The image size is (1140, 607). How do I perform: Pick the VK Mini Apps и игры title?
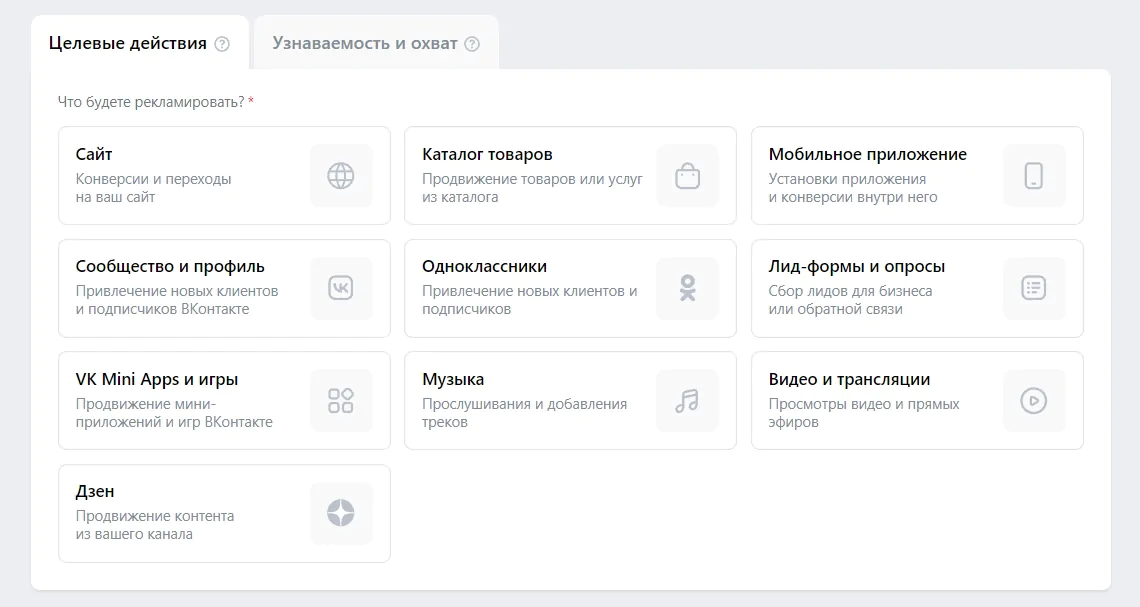click(x=157, y=379)
